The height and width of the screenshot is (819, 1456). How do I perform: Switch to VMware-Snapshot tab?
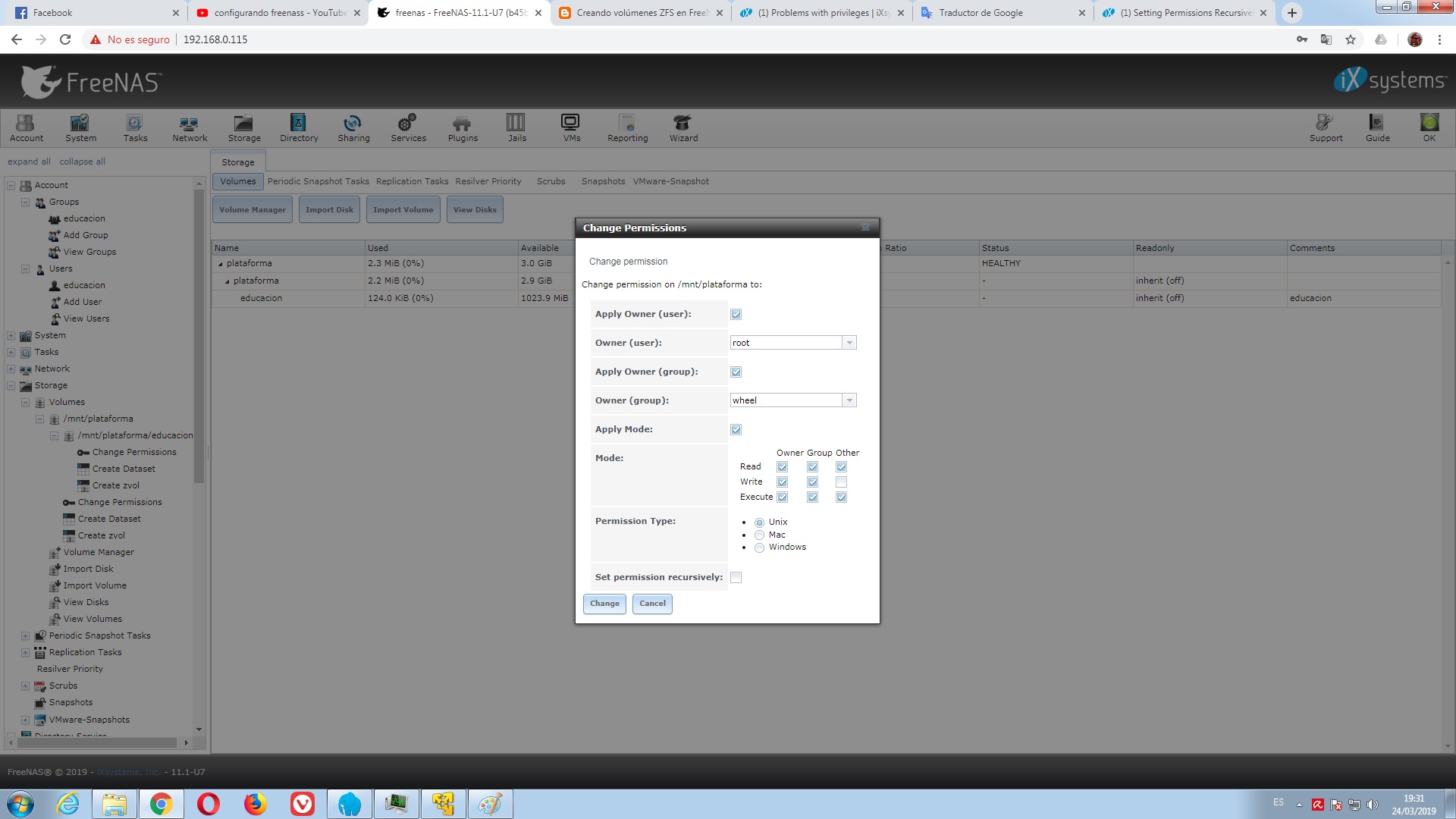pyautogui.click(x=671, y=181)
